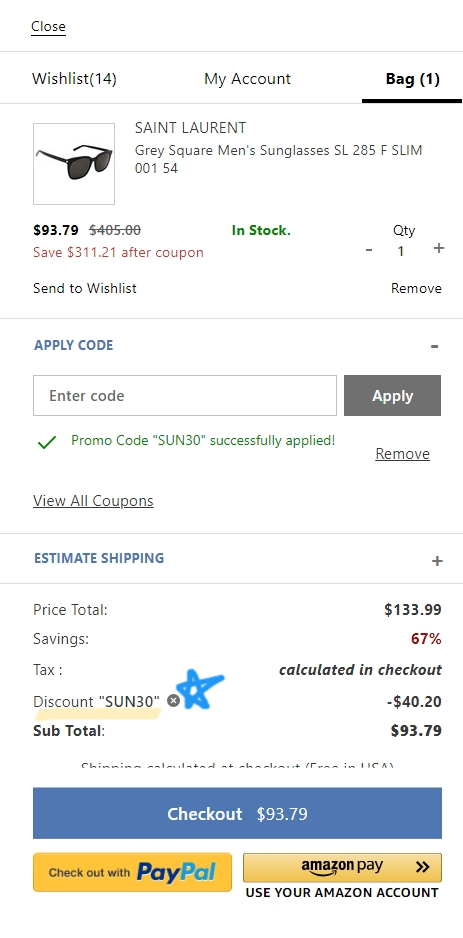Click the Enter code input field
Image resolution: width=463 pixels, height=938 pixels.
tap(185, 395)
